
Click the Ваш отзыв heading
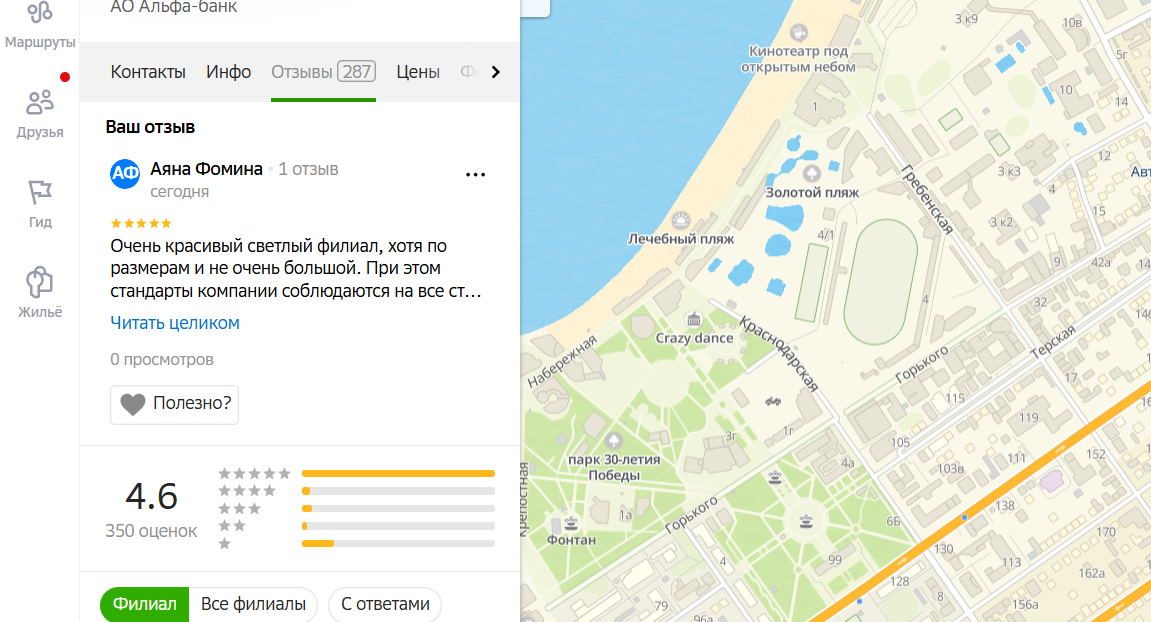(150, 127)
